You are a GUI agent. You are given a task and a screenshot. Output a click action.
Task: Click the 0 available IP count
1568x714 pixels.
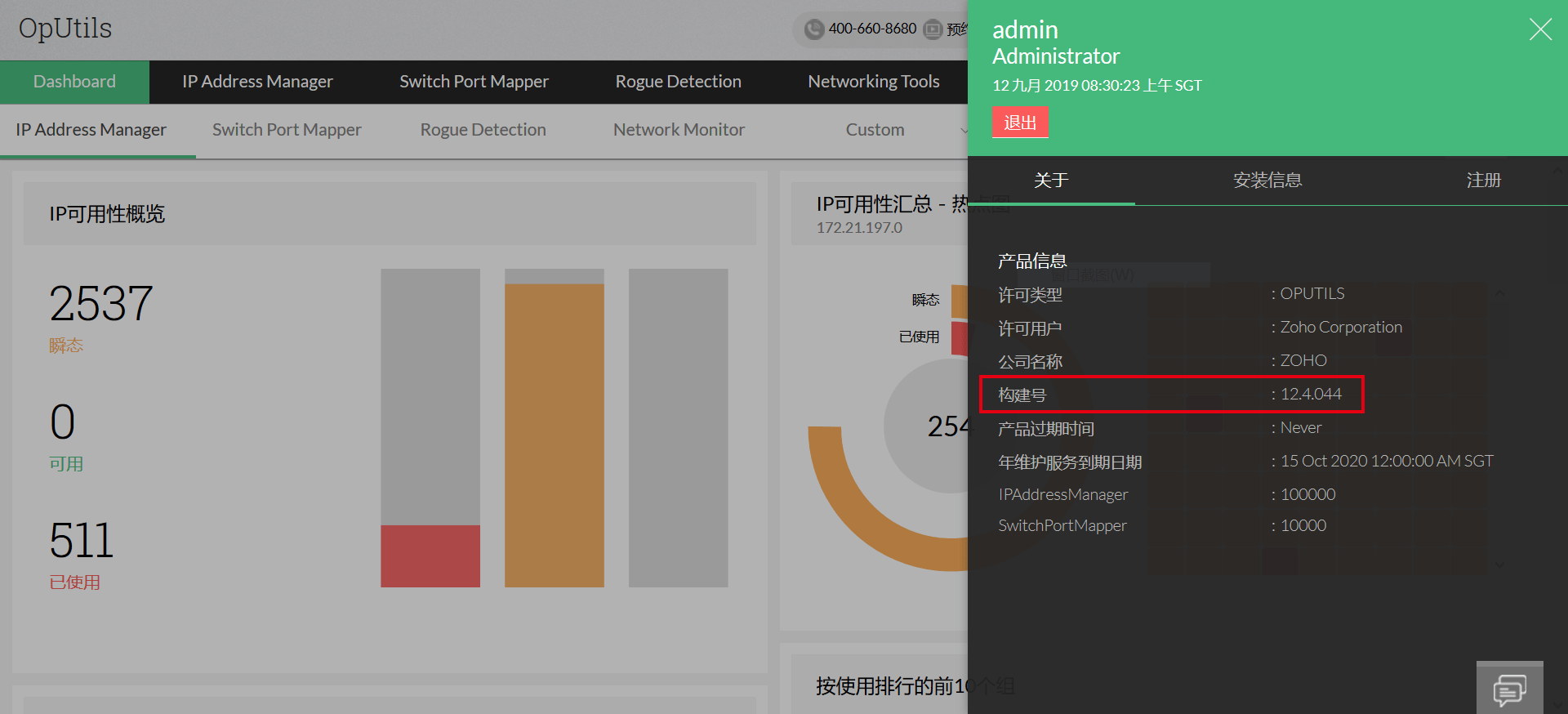(x=63, y=422)
